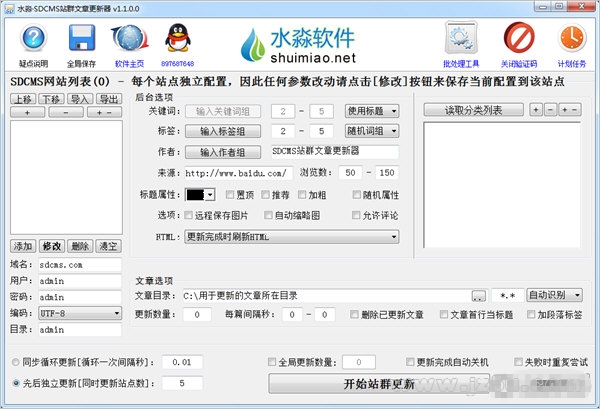Image resolution: width=600 pixels, height=409 pixels.
Task: Start with 开始站群更新 button
Action: coord(379,383)
